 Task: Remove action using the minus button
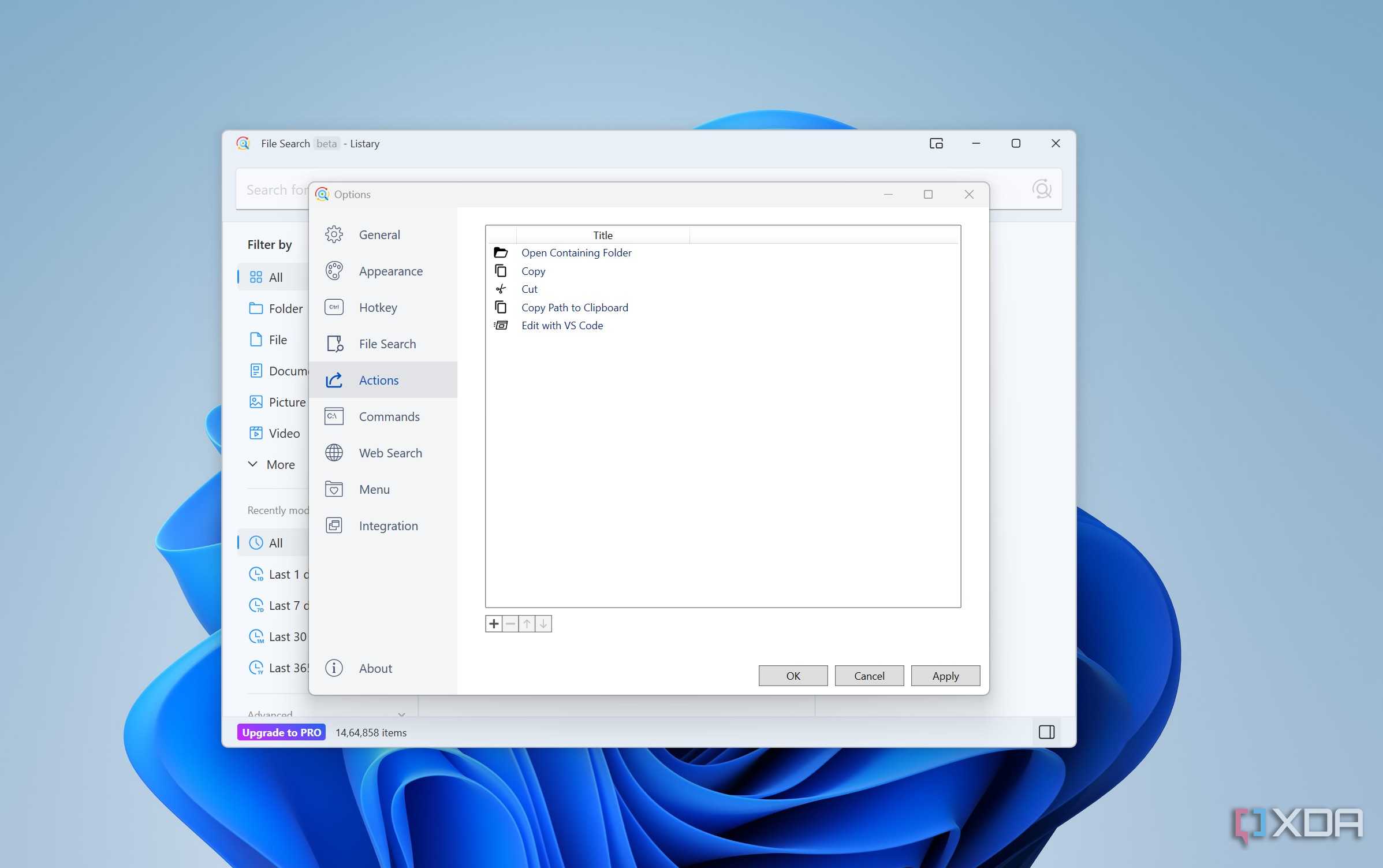pyautogui.click(x=510, y=624)
